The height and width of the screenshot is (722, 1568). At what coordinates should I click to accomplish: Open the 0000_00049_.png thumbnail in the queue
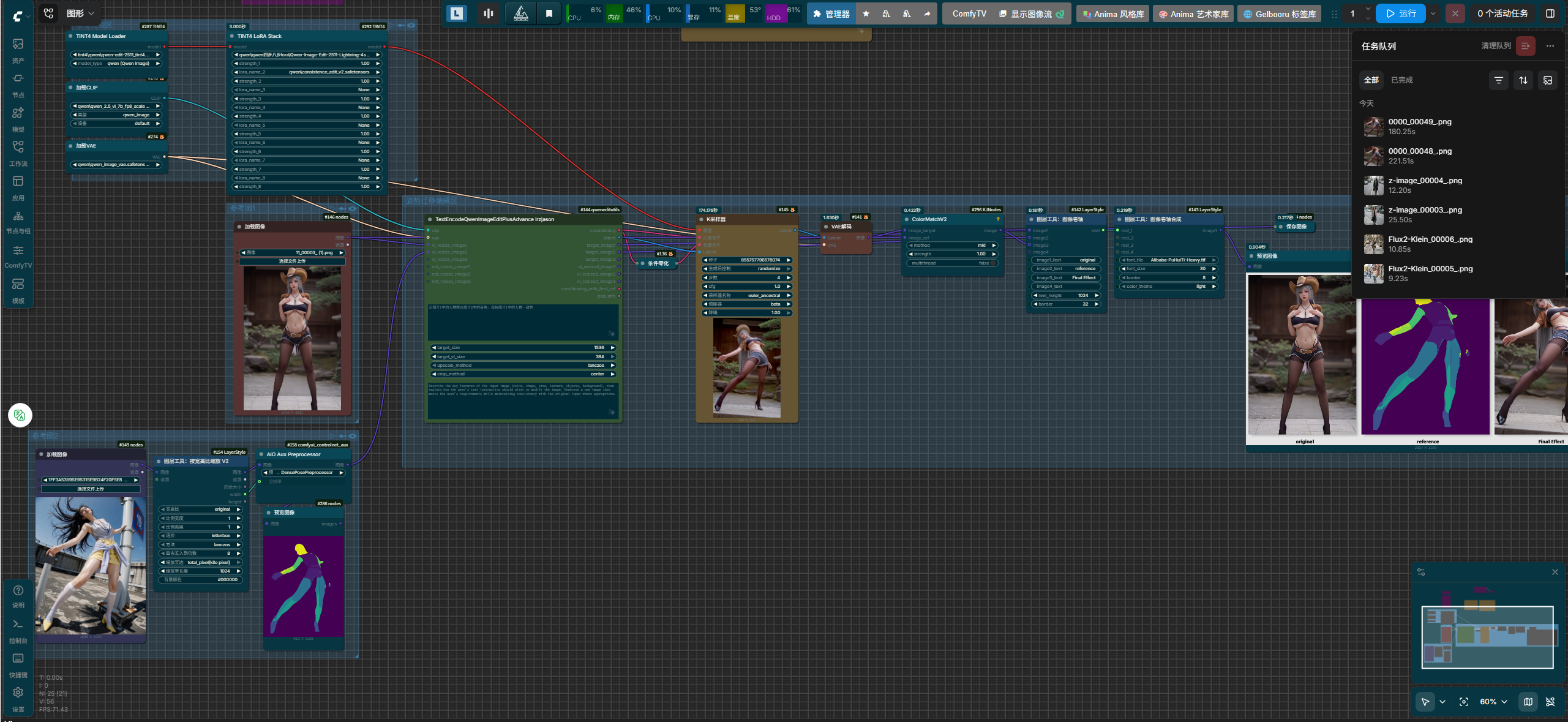[x=1373, y=127]
